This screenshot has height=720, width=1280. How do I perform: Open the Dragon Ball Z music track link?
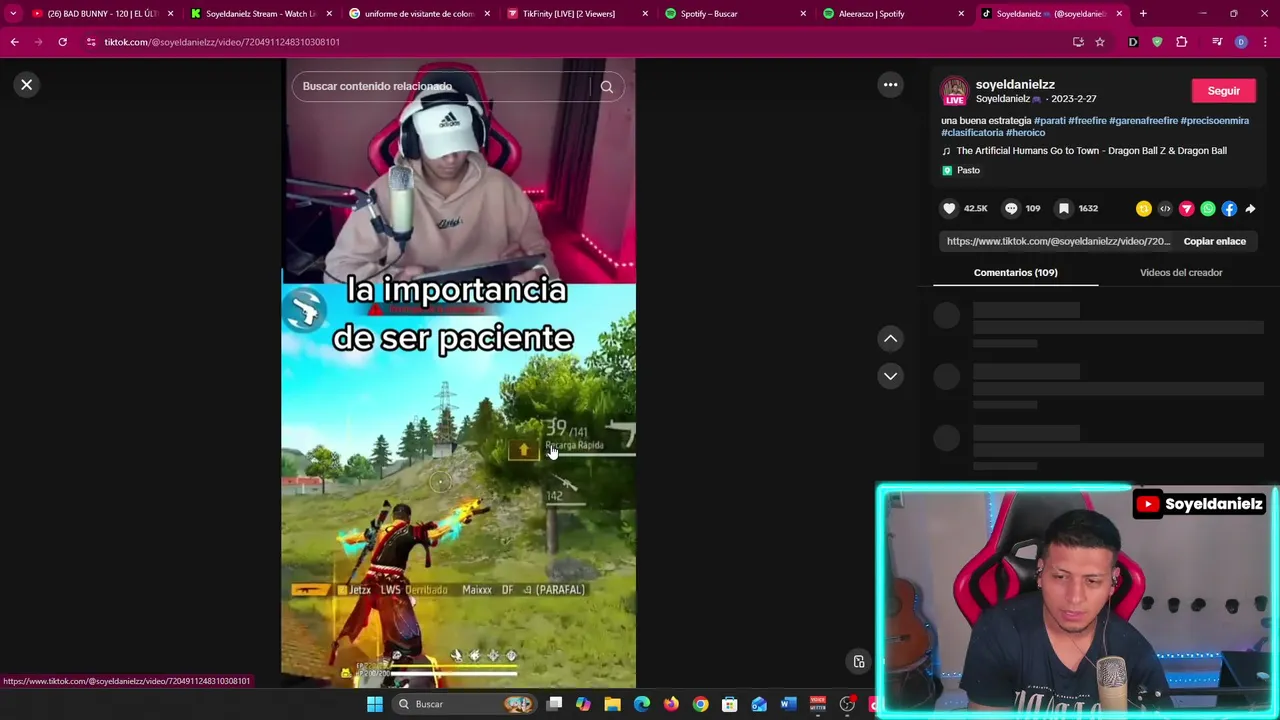coord(1091,151)
